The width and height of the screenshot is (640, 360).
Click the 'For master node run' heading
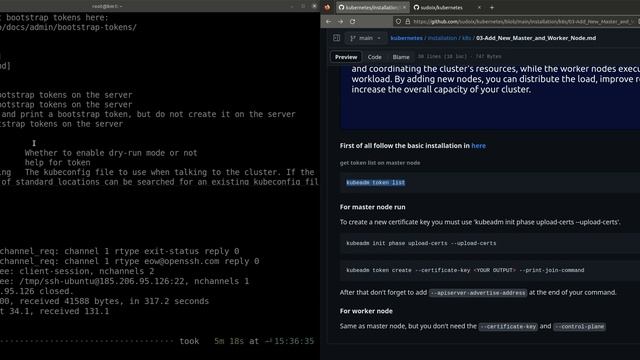[x=372, y=207]
